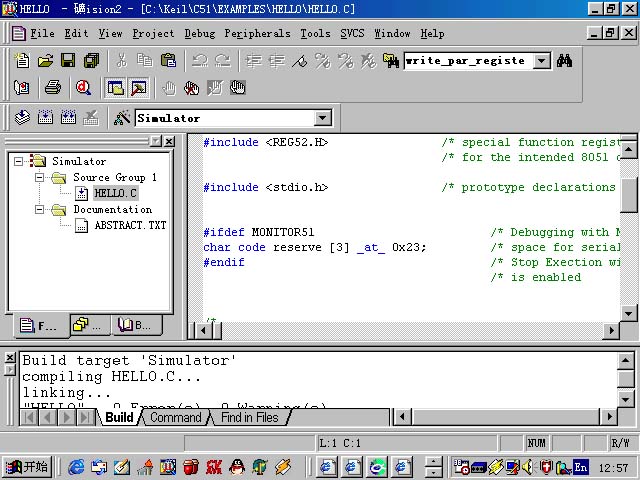Cut the selection with the scissors icon
This screenshot has height=480, width=640.
(x=121, y=61)
